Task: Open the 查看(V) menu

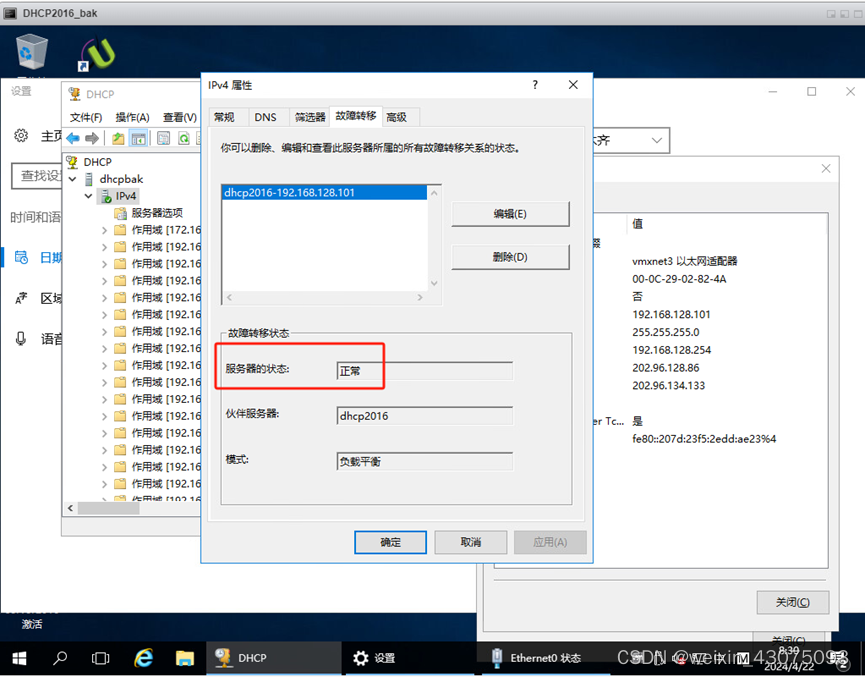Action: [x=180, y=118]
